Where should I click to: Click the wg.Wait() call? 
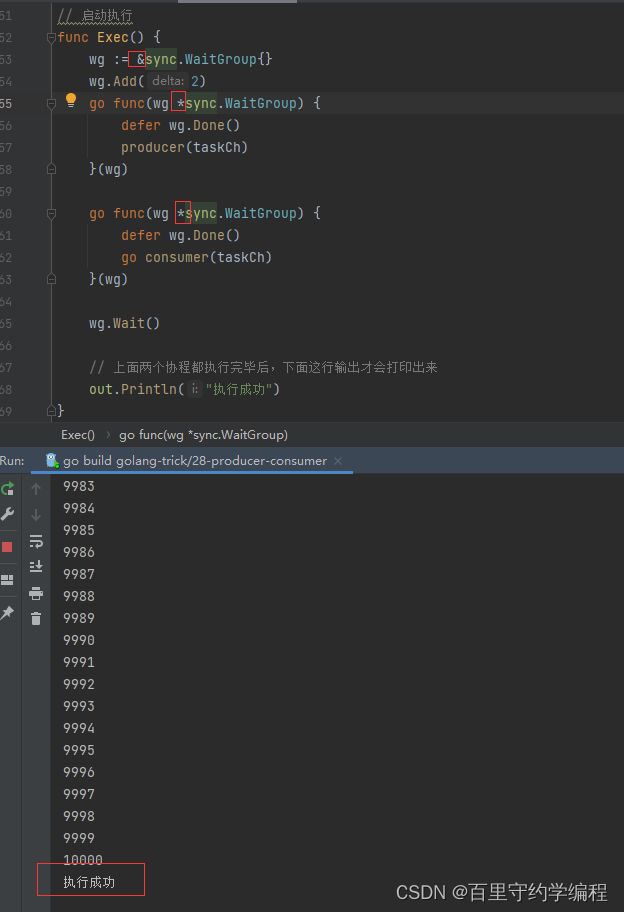point(124,323)
